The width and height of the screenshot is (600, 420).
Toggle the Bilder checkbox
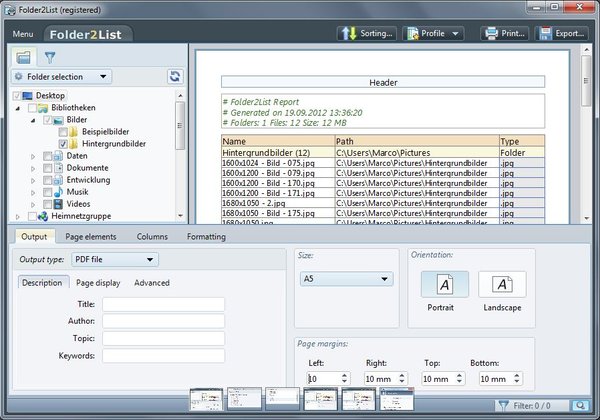pos(47,120)
